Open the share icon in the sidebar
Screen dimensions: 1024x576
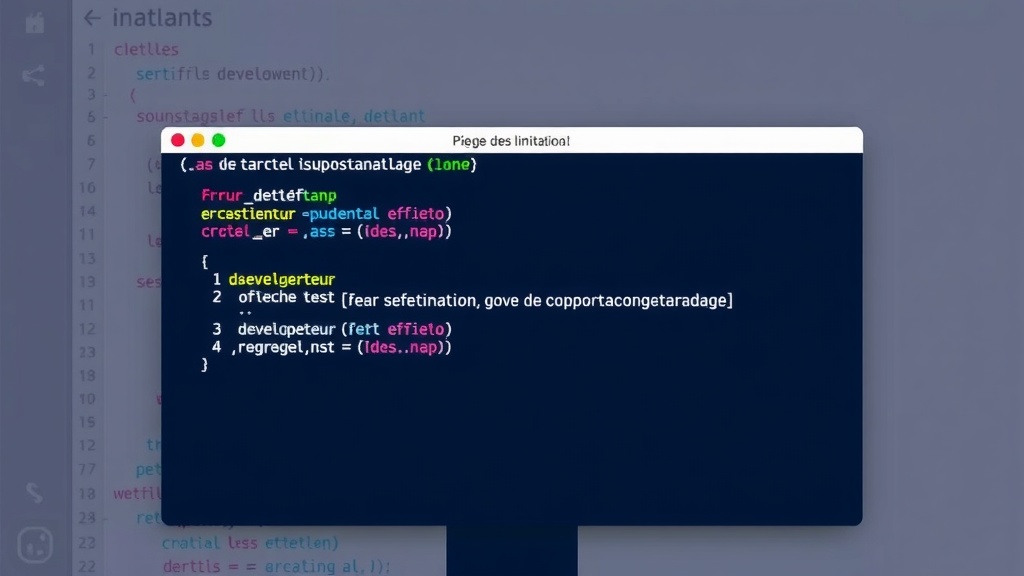point(34,75)
